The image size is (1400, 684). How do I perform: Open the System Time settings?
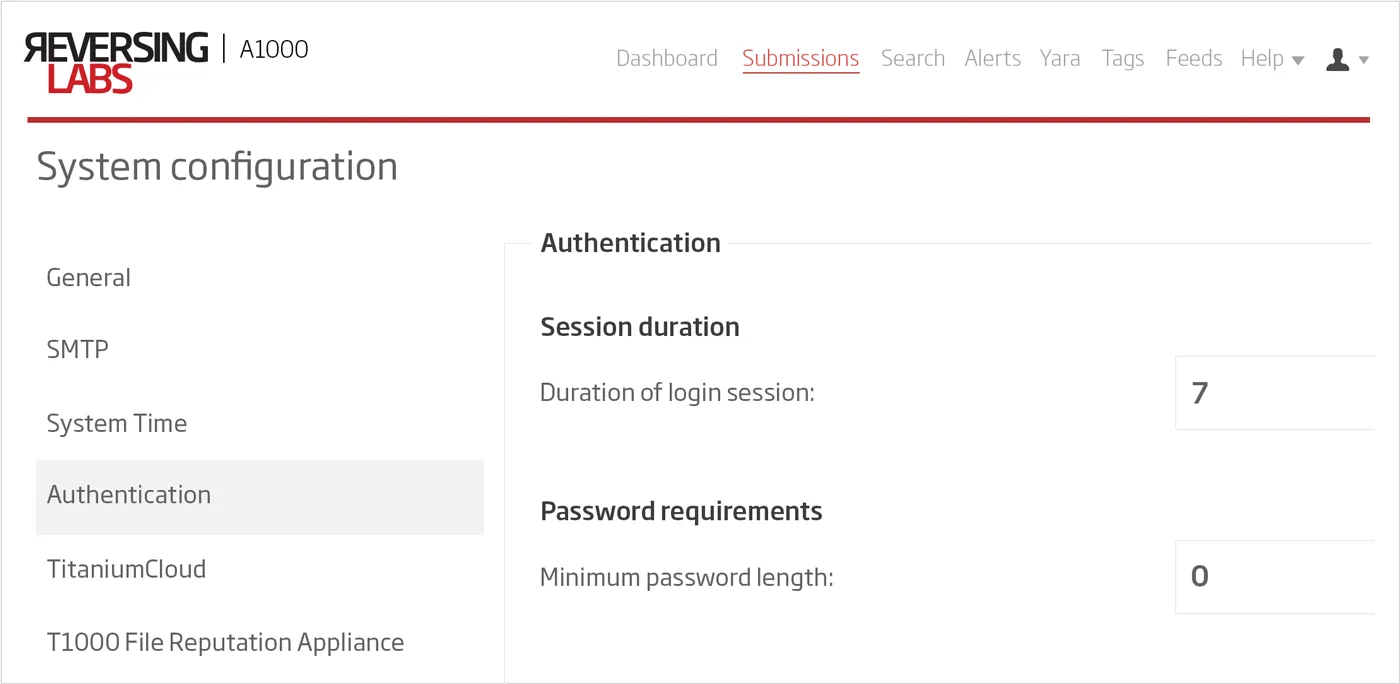coord(116,423)
